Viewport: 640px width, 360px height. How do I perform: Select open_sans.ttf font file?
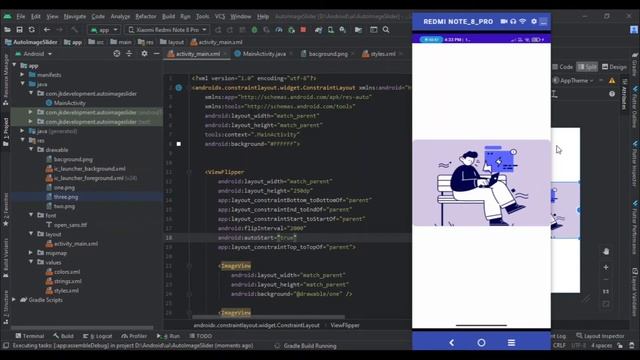pos(70,225)
